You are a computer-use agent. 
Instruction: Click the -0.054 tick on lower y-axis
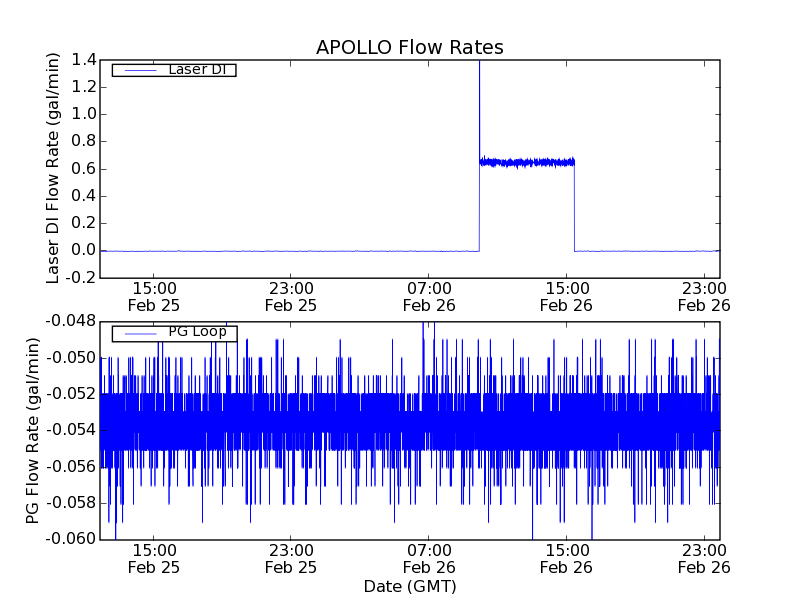tap(70, 430)
